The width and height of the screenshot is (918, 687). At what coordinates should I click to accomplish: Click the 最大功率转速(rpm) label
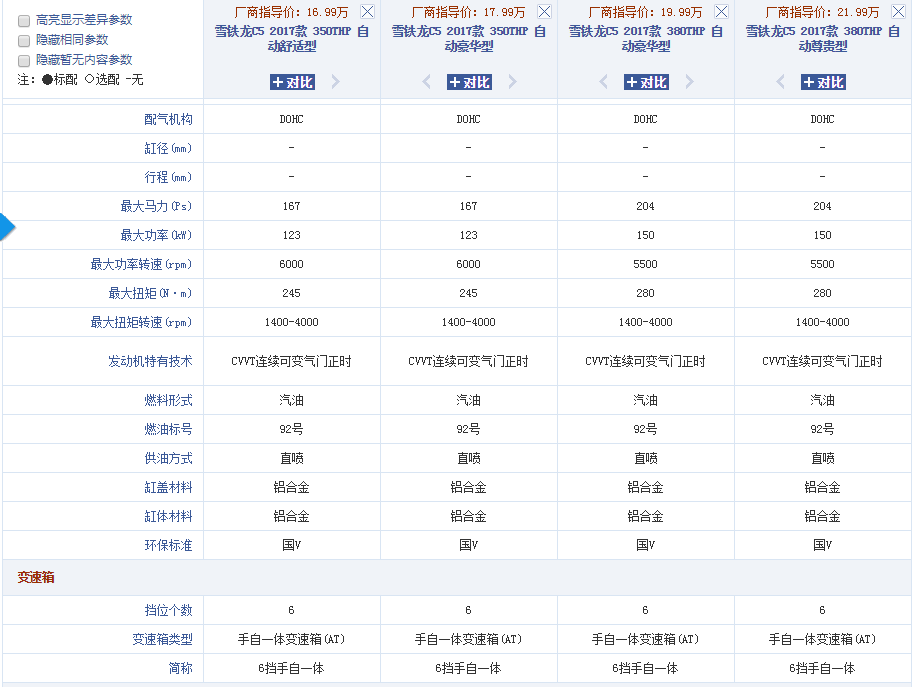141,264
